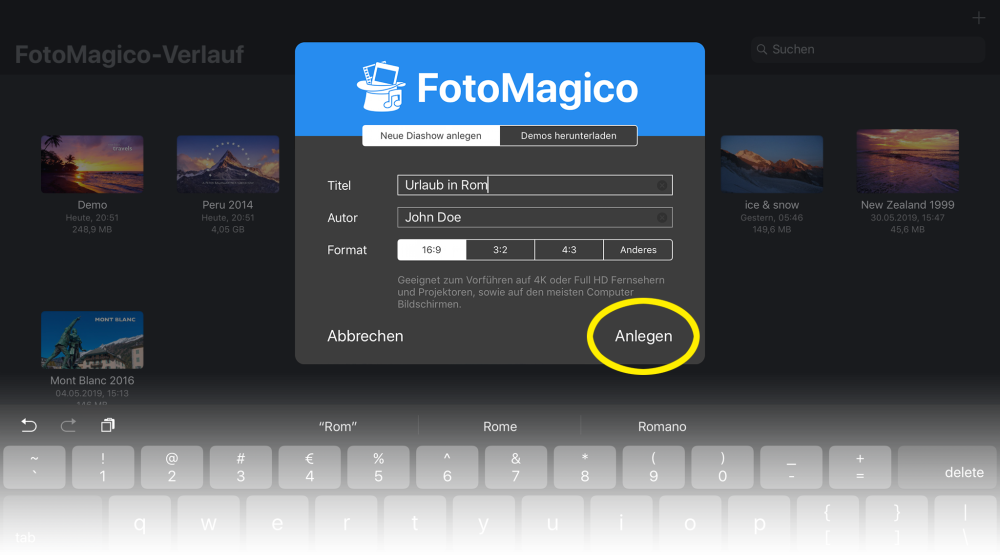Open the Demo slideshow thumbnail
This screenshot has height=560, width=1000.
coord(92,164)
